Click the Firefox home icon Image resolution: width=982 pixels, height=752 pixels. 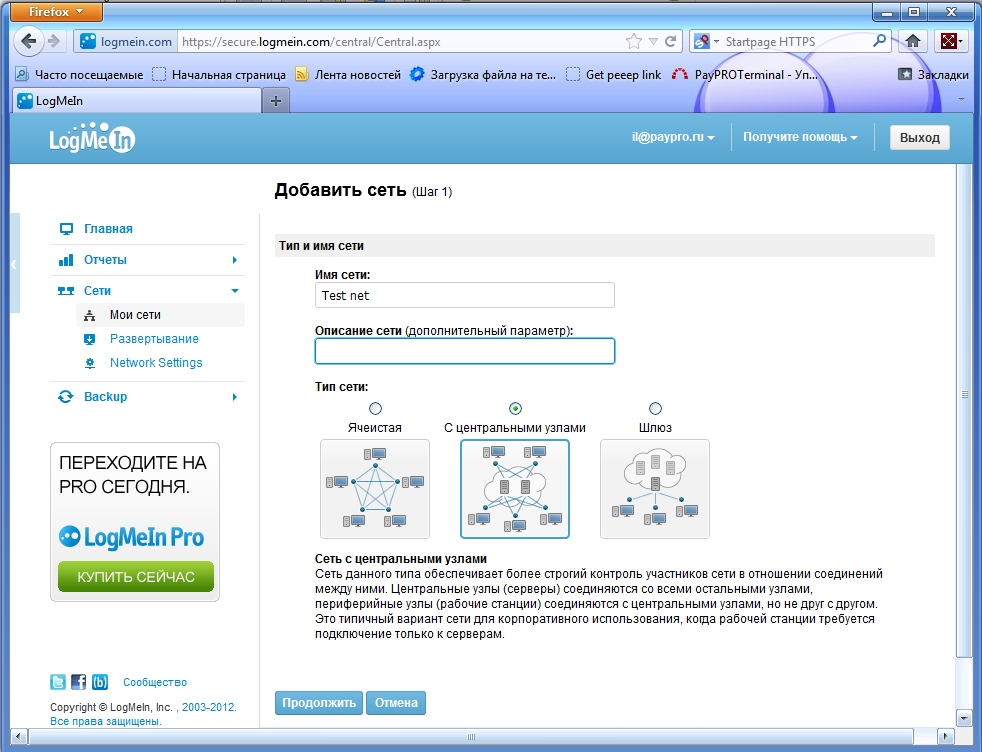[x=912, y=42]
